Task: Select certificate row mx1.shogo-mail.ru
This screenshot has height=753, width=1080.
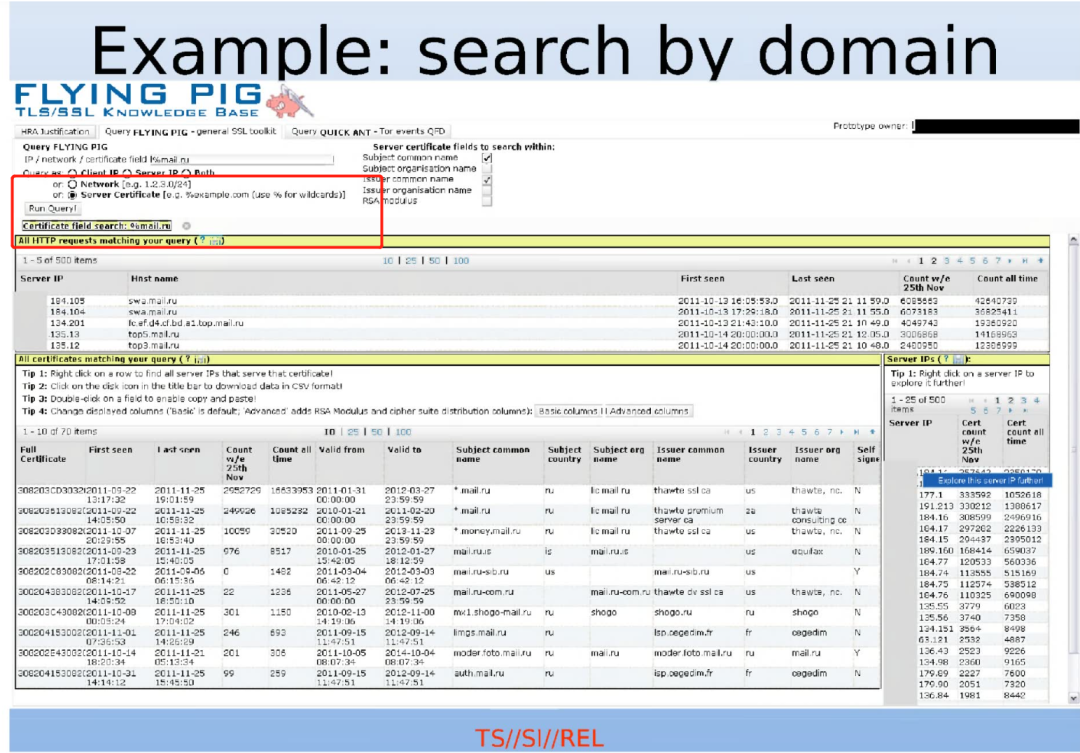Action: [448, 617]
